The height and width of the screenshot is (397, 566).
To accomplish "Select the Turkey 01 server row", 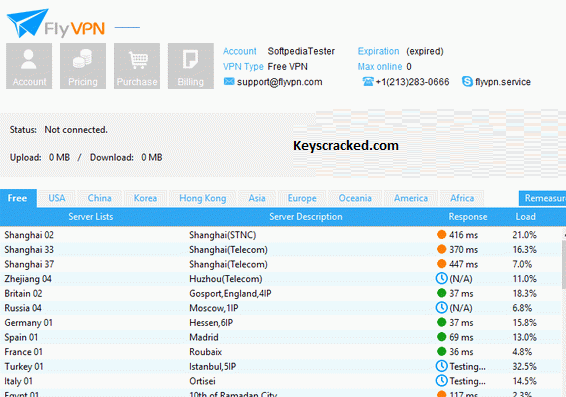I will pyautogui.click(x=281, y=366).
